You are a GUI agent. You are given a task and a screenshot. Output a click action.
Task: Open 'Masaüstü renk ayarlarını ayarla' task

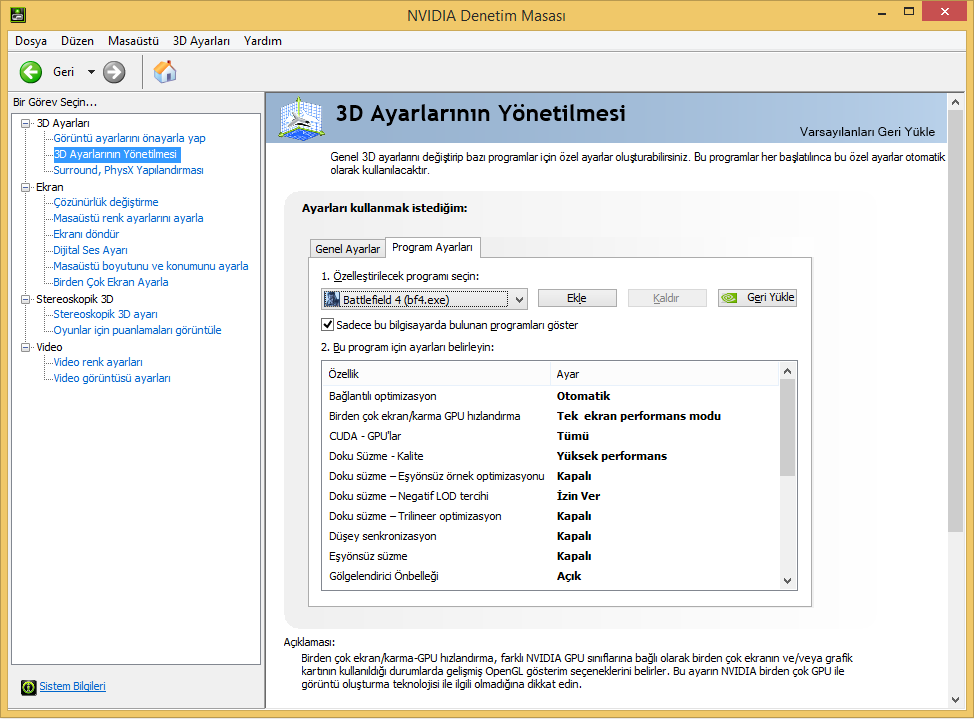129,218
